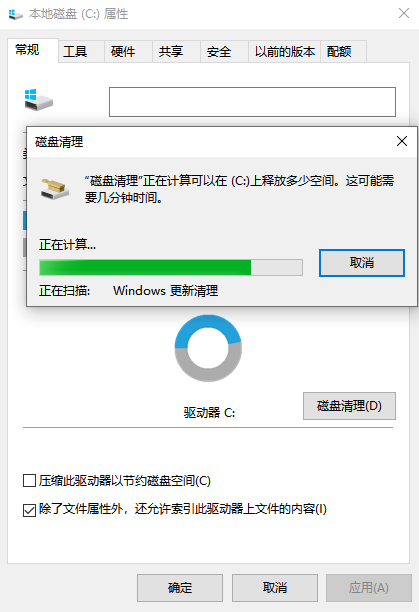Click the 磁盘清理(D) button
This screenshot has width=419, height=612.
tap(349, 406)
